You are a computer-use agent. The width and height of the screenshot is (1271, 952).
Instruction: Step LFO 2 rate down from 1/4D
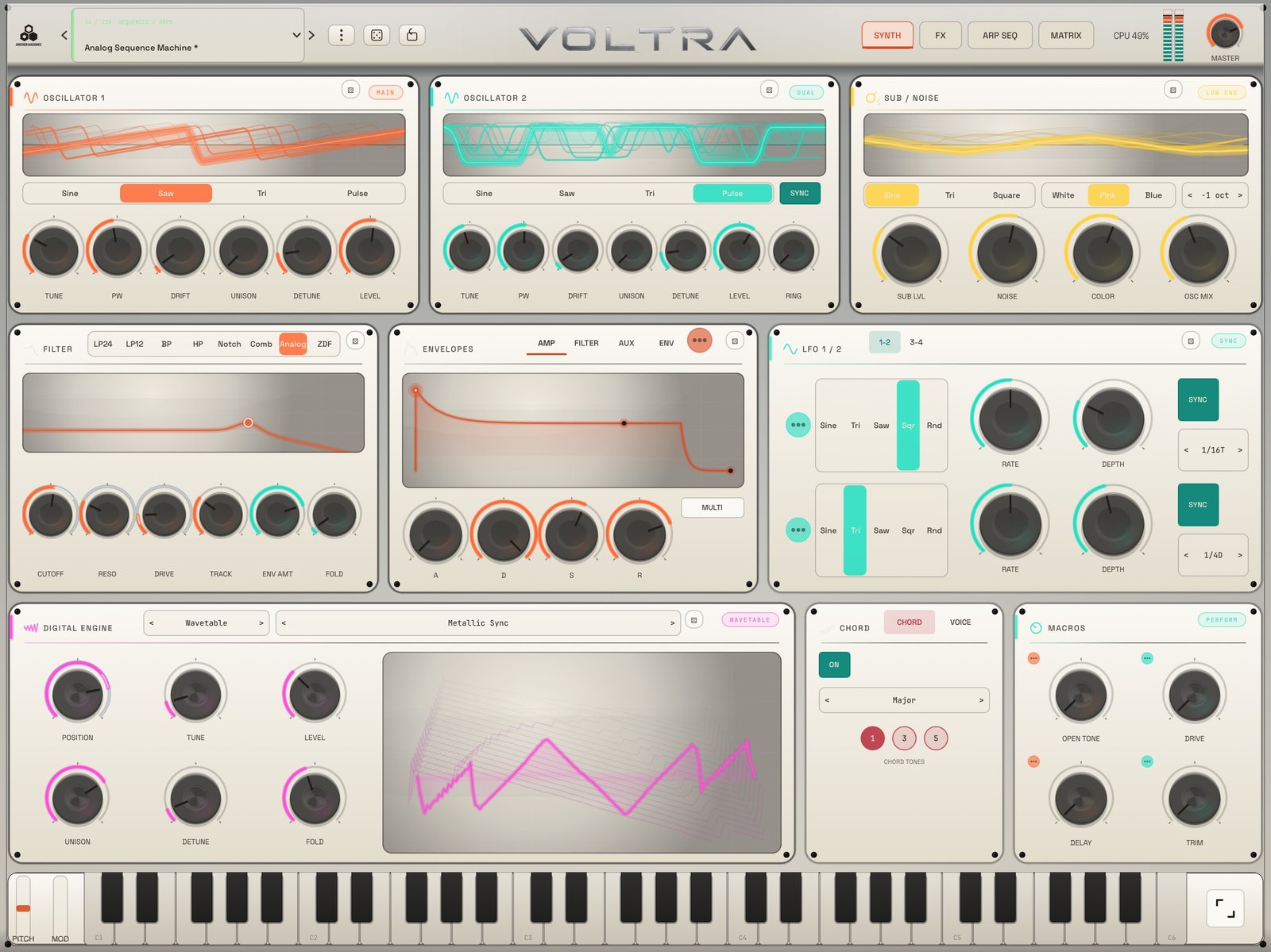[x=1186, y=555]
